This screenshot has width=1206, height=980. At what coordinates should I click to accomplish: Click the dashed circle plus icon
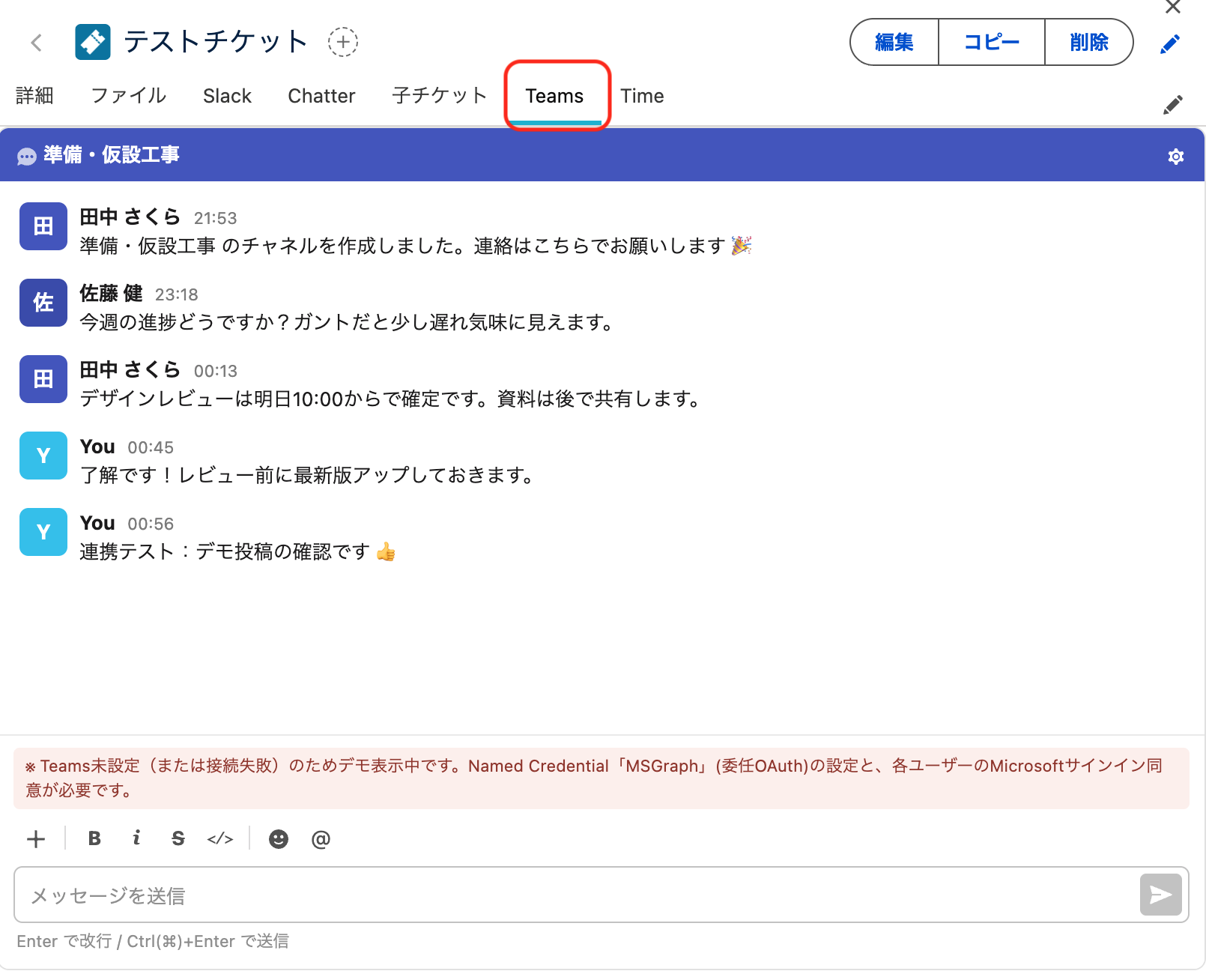click(343, 42)
